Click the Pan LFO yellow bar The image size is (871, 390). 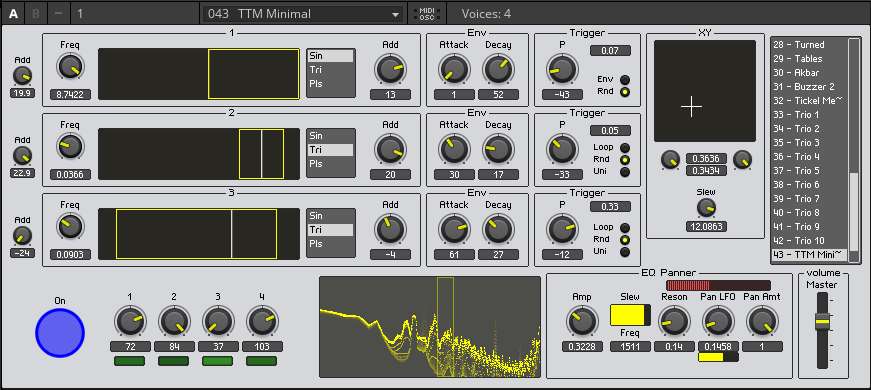point(718,357)
